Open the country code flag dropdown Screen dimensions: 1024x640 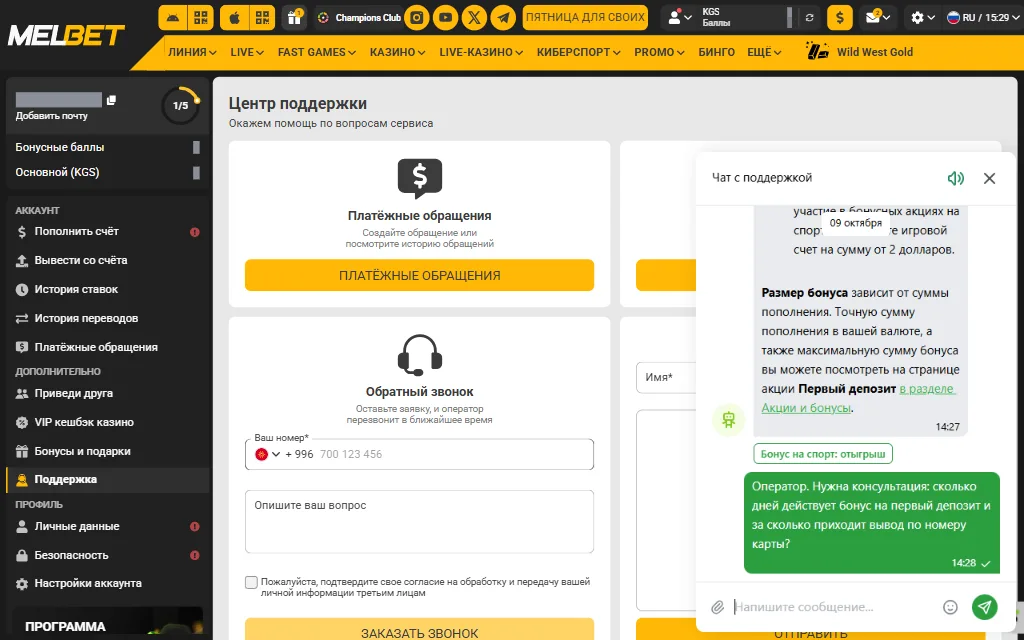pyautogui.click(x=268, y=455)
